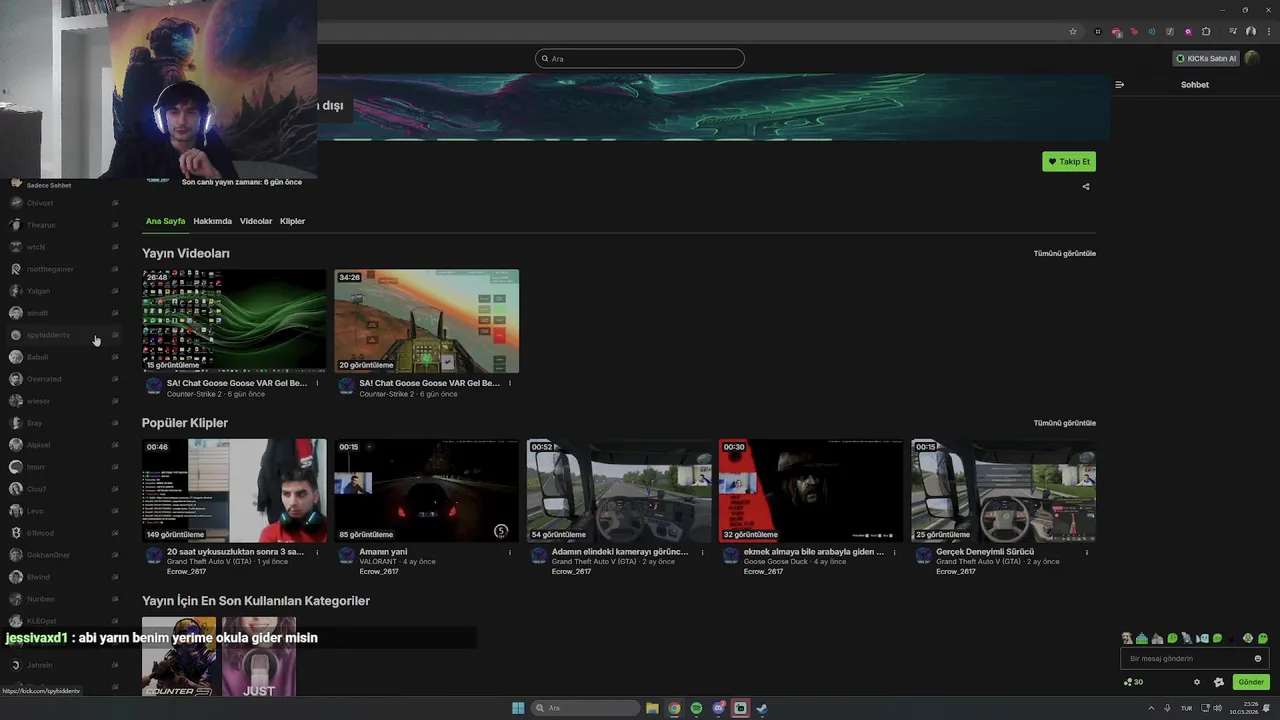Screen dimensions: 1280x720
Task: Share the channel with the share icon
Action: pyautogui.click(x=1086, y=186)
